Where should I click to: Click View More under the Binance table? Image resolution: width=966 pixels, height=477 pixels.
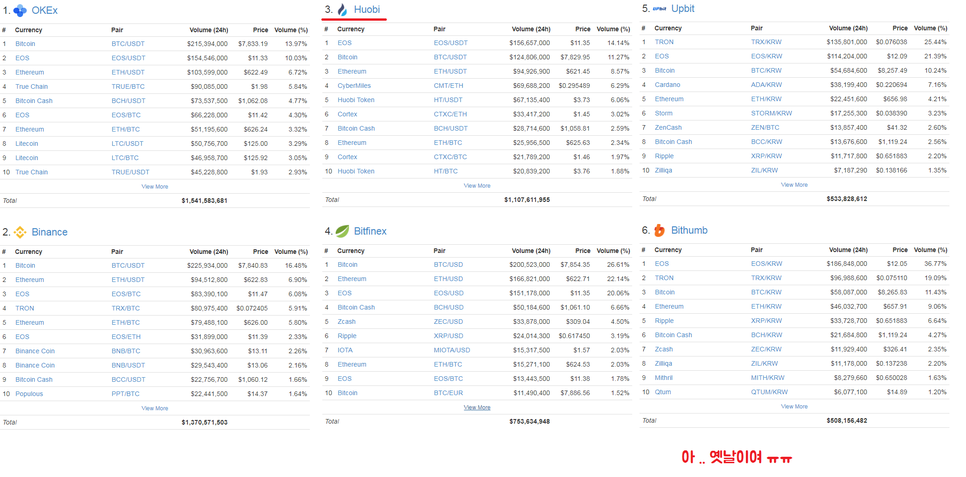[155, 408]
